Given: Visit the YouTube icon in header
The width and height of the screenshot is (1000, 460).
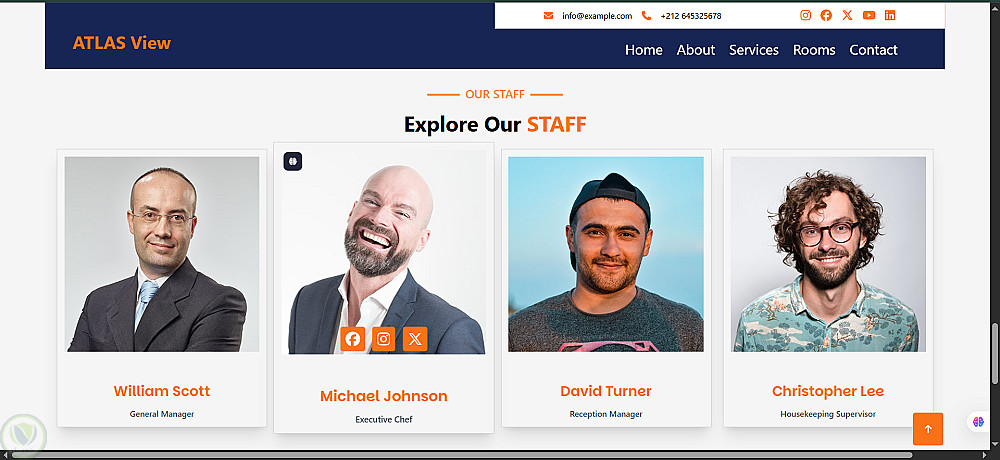Looking at the screenshot, I should coord(869,15).
